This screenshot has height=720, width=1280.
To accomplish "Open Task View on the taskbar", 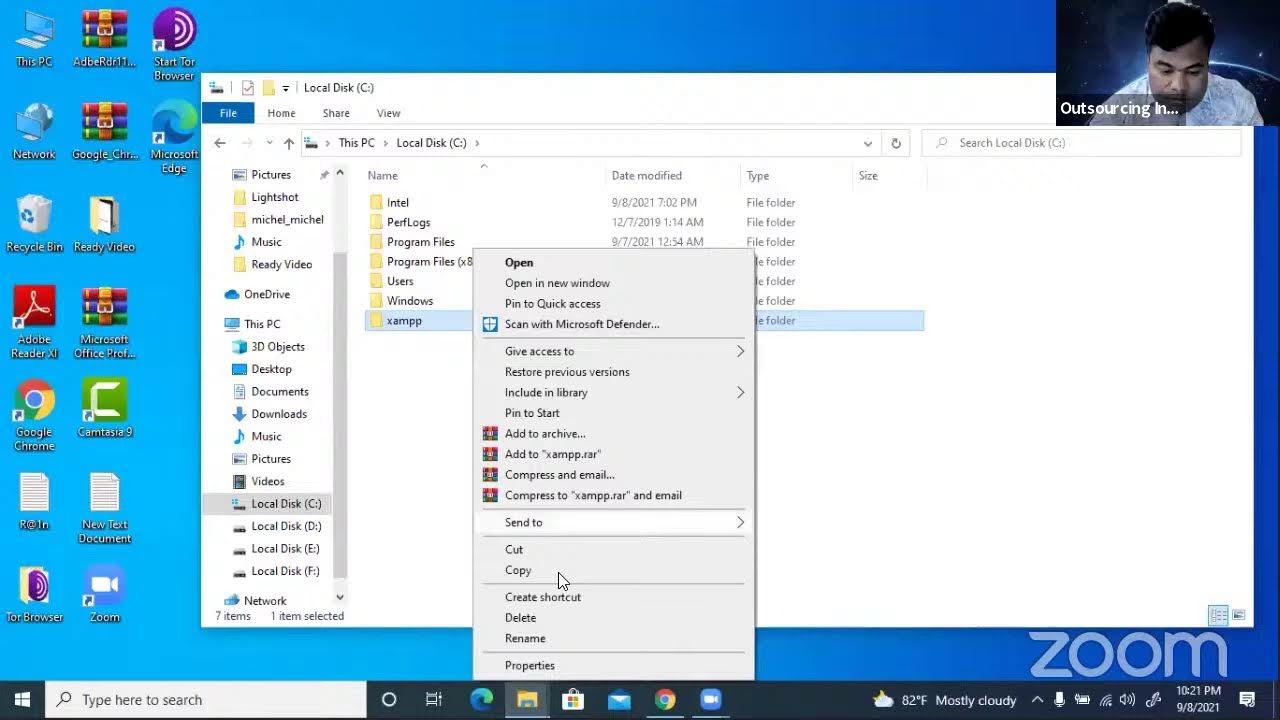I will tap(434, 700).
